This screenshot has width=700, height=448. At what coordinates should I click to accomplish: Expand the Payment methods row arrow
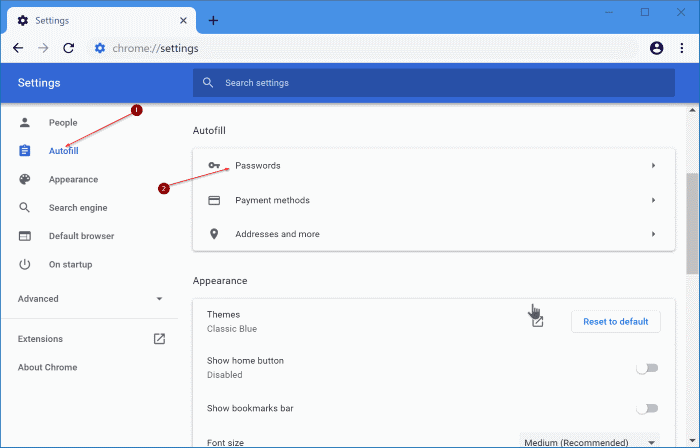click(653, 200)
